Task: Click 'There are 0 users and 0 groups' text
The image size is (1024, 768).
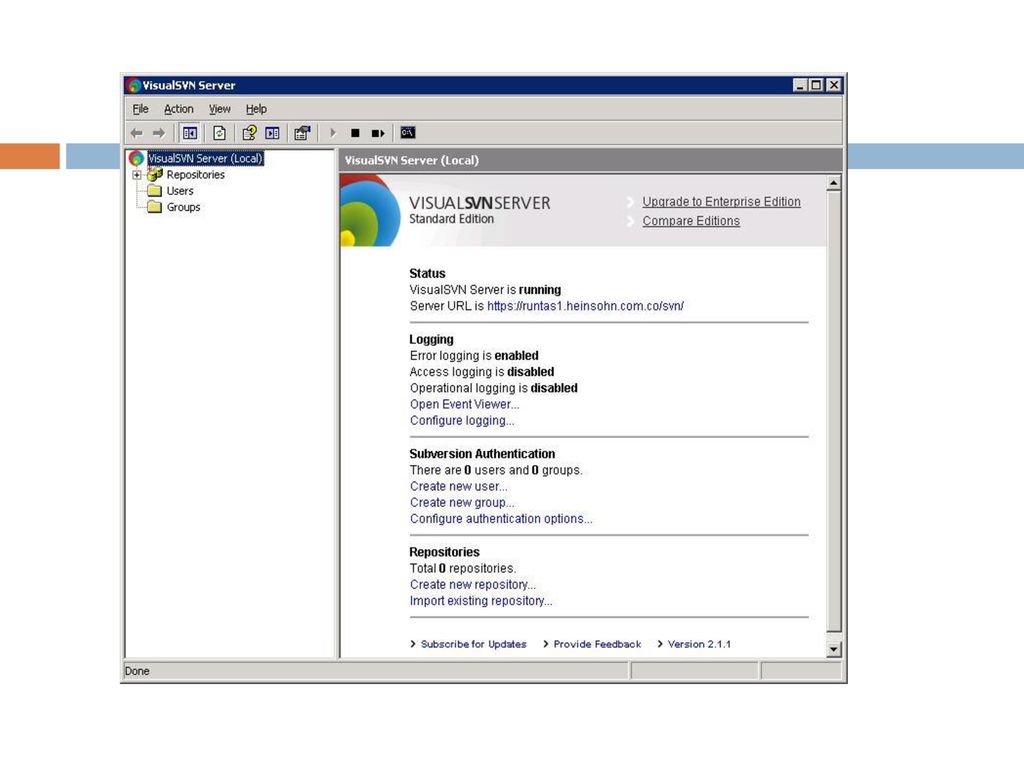Action: click(496, 470)
